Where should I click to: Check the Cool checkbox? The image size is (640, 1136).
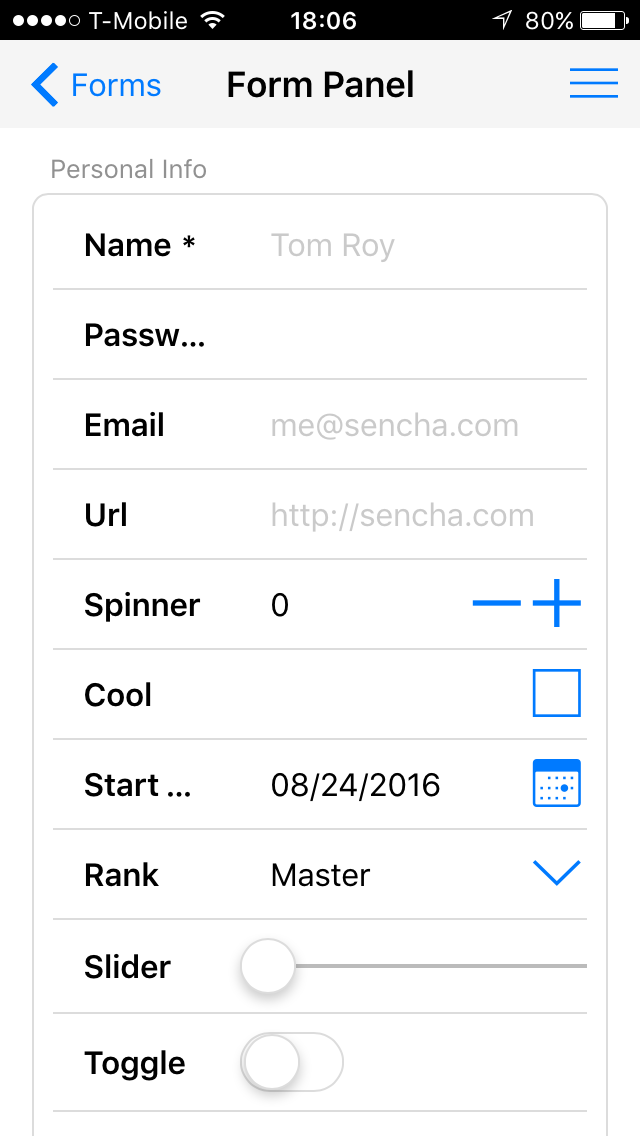pos(557,694)
